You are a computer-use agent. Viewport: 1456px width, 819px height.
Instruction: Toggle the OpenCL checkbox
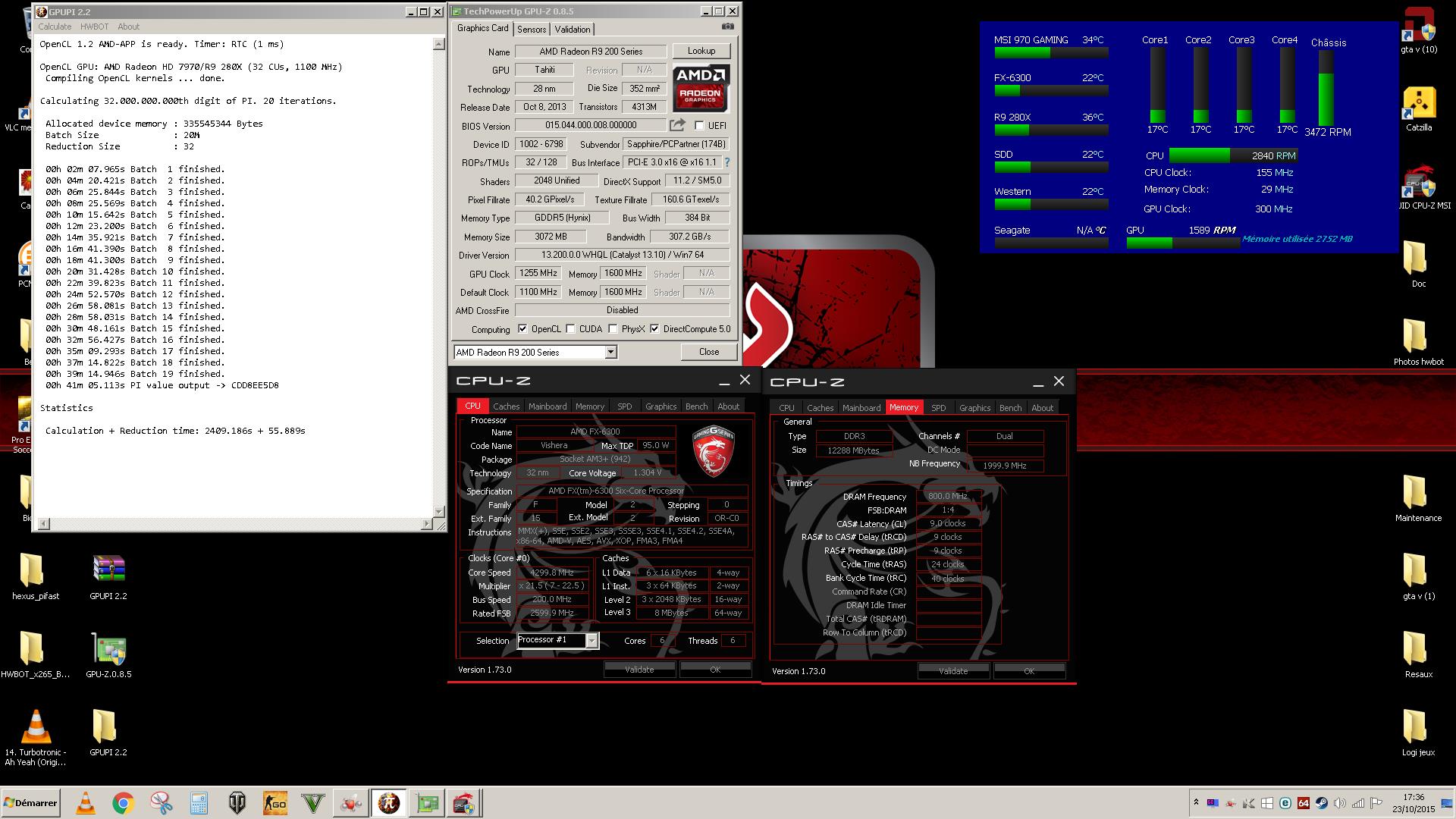[x=522, y=329]
